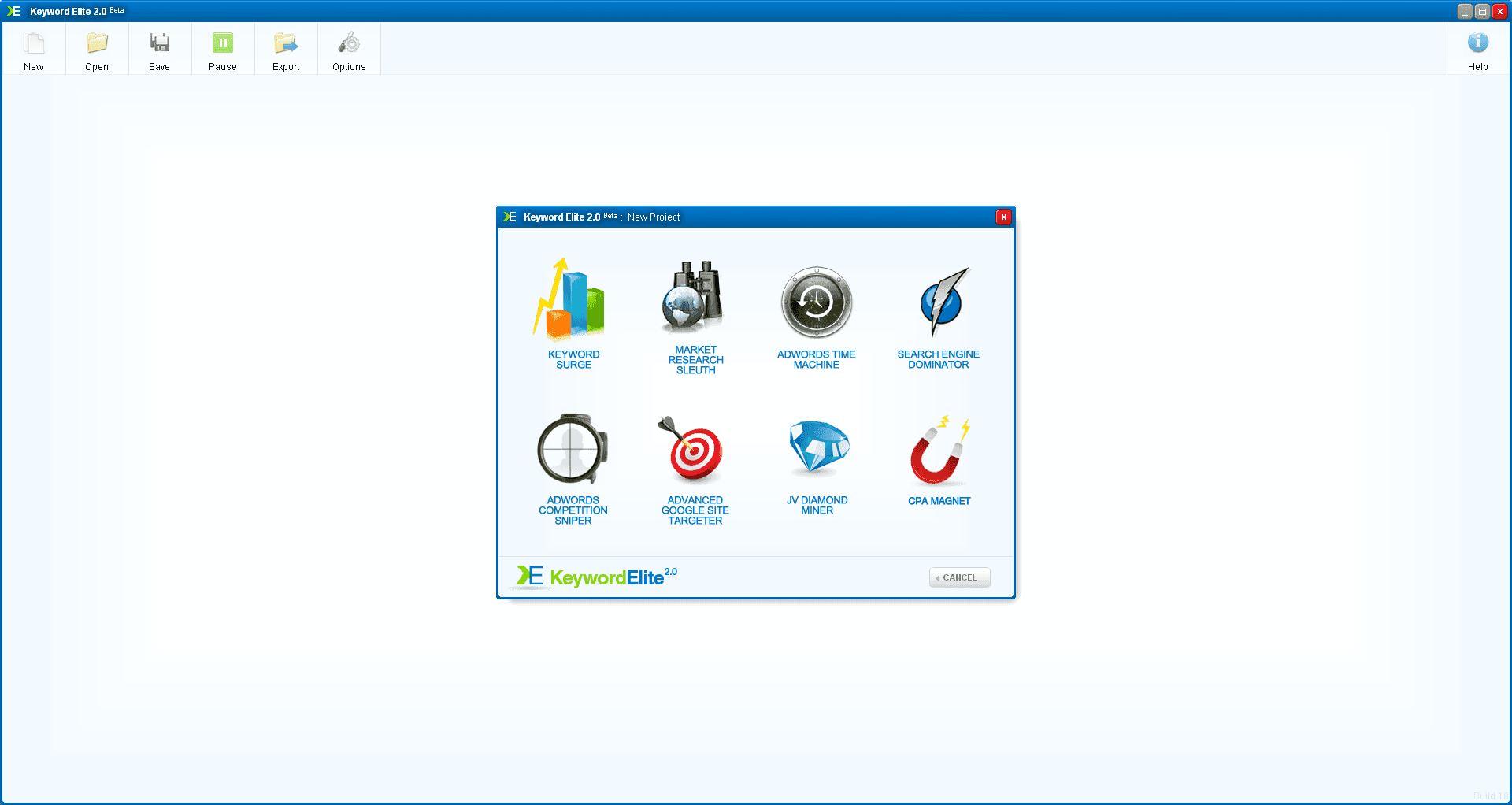Click the Cancel button in the dialog

959,577
